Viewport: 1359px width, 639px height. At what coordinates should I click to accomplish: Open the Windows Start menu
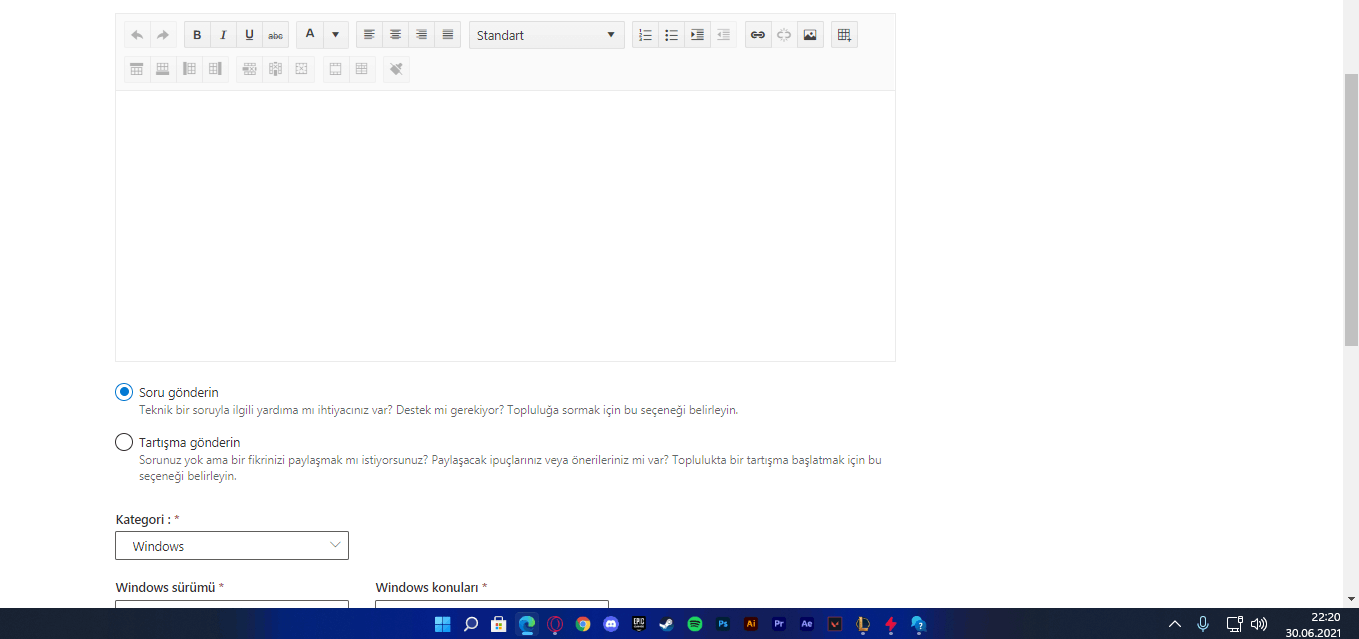tap(443, 624)
